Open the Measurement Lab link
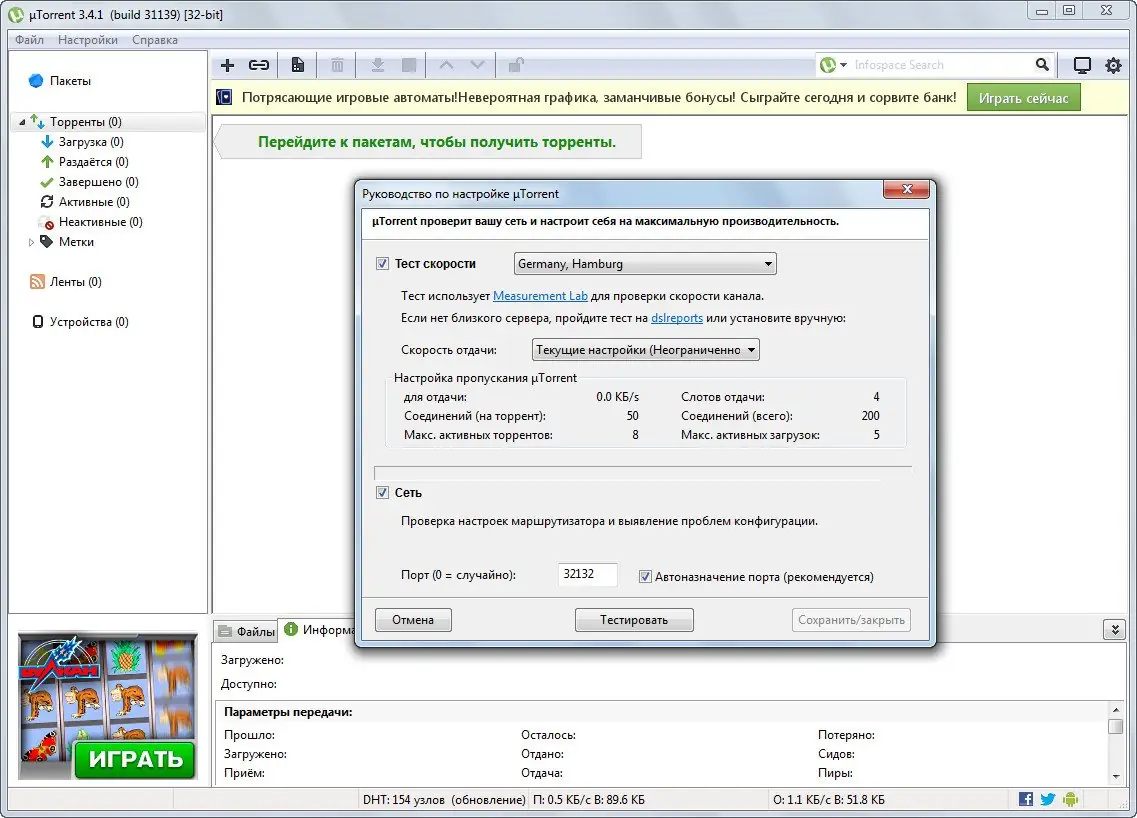1137x818 pixels. pos(540,296)
